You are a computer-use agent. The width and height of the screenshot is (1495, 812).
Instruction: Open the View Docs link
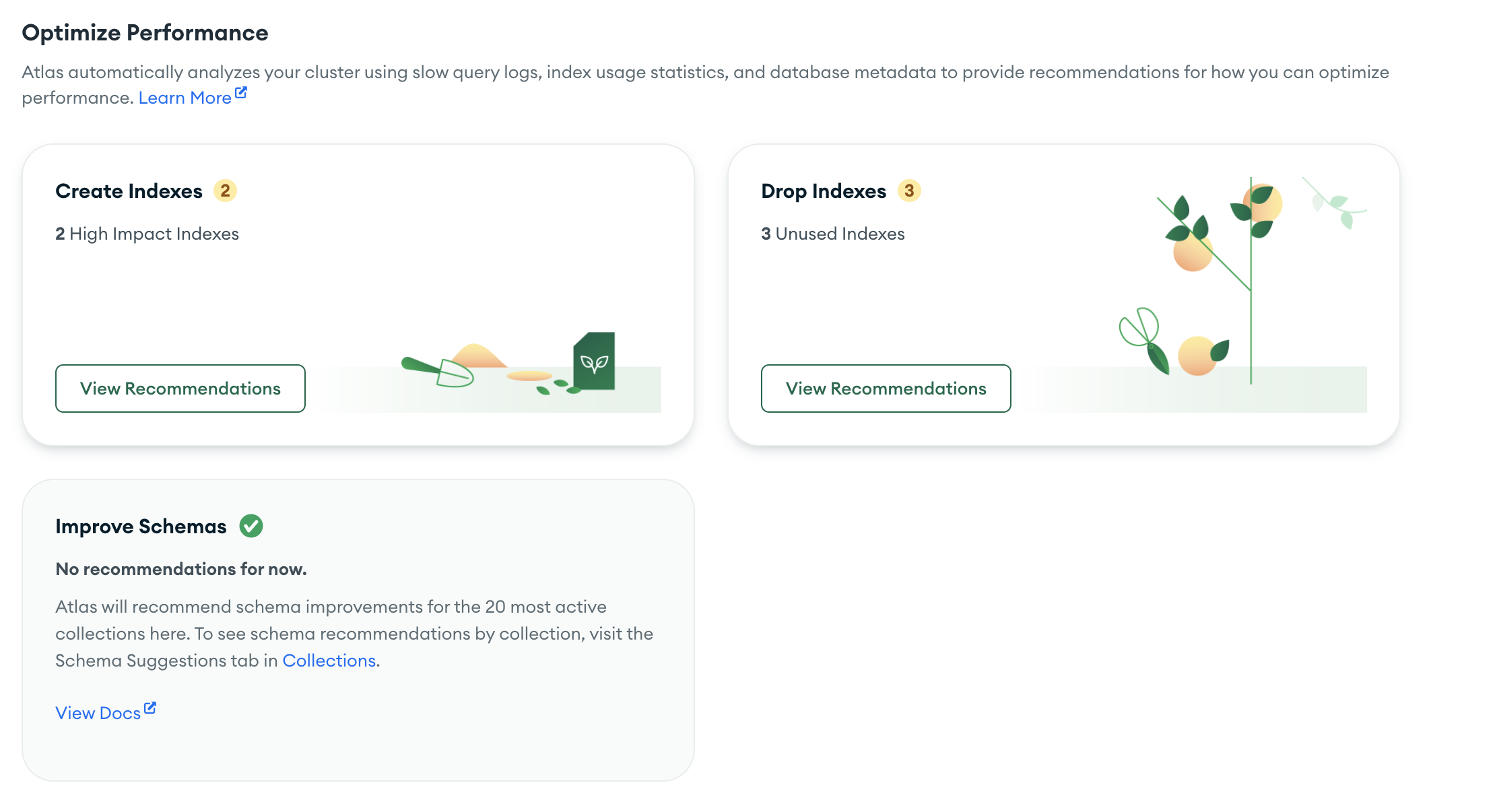point(98,713)
